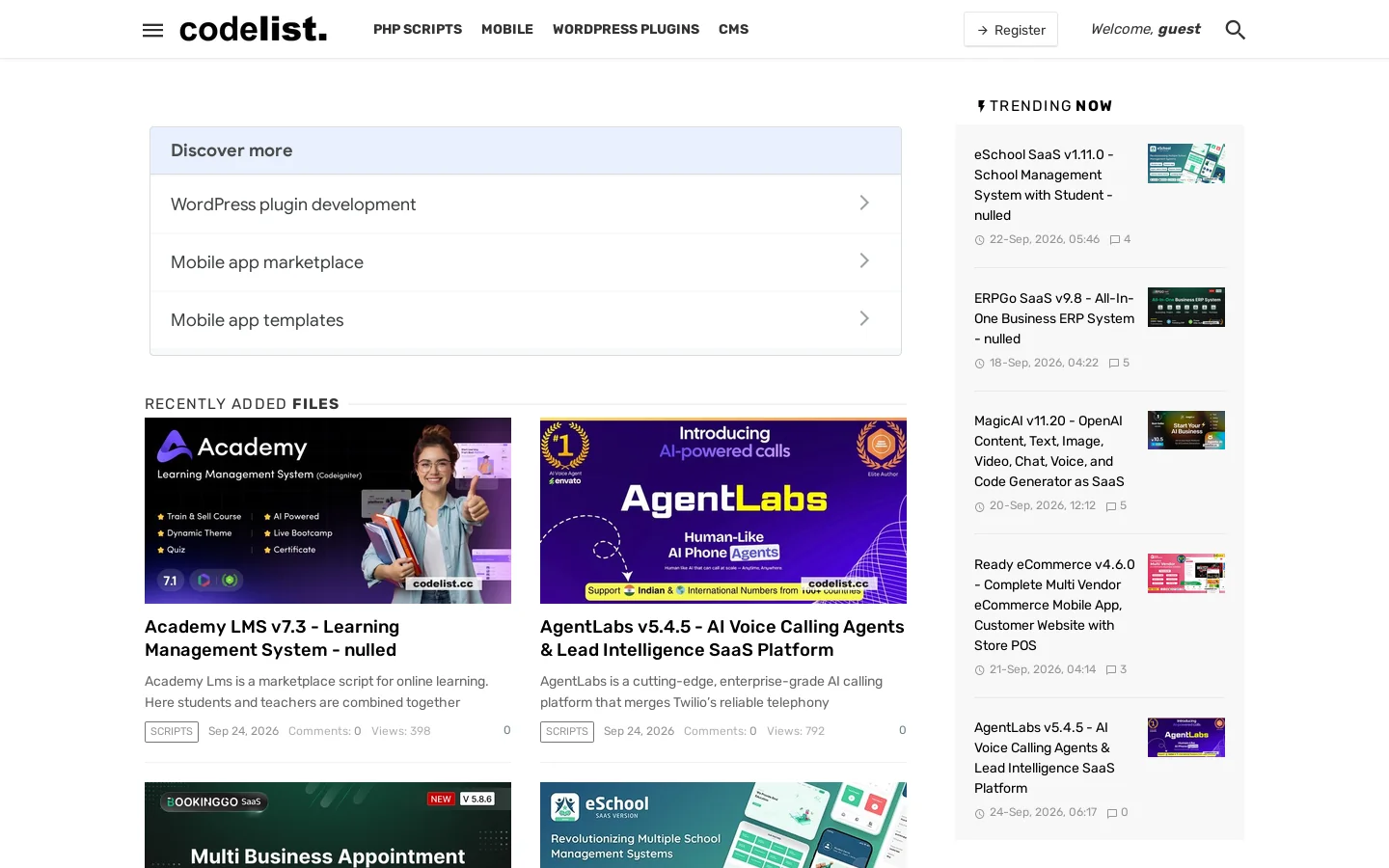
Task: Click ERPGo SaaS trending thumbnail
Action: coord(1186,307)
